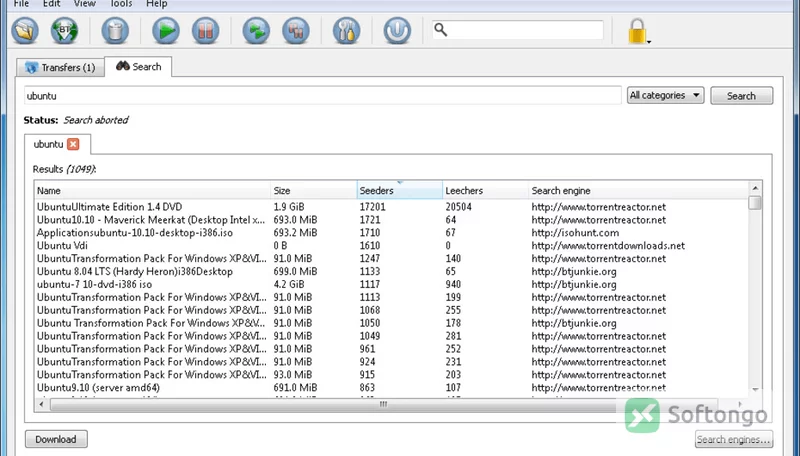Click the vertical scrollbar down arrow
Viewport: 800px width, 456px height.
point(755,390)
